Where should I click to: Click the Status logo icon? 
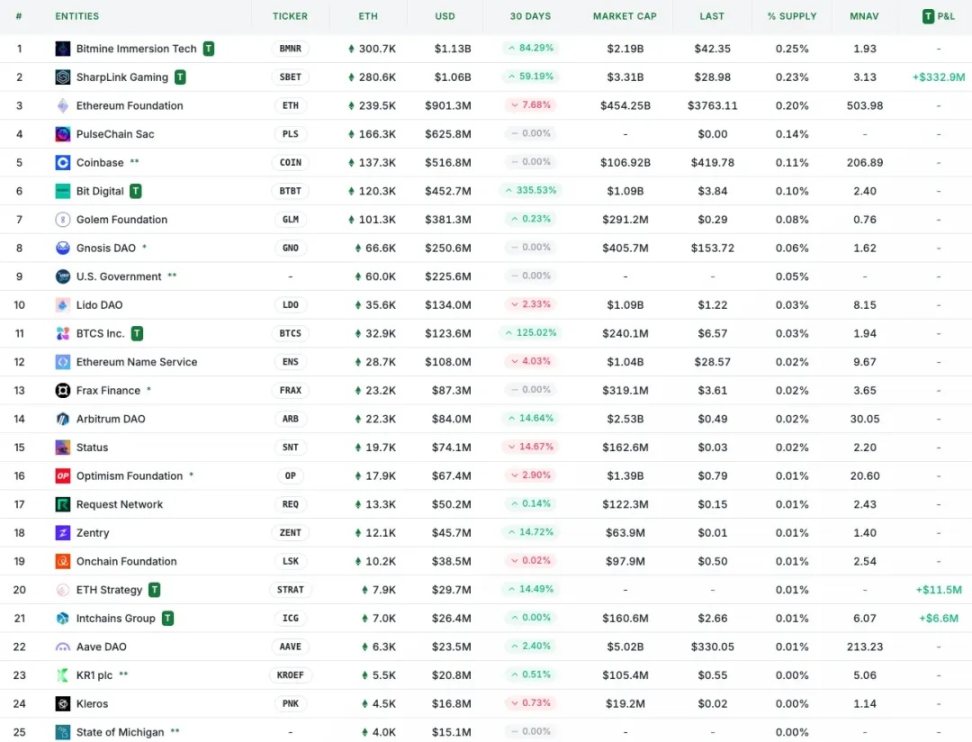(63, 448)
